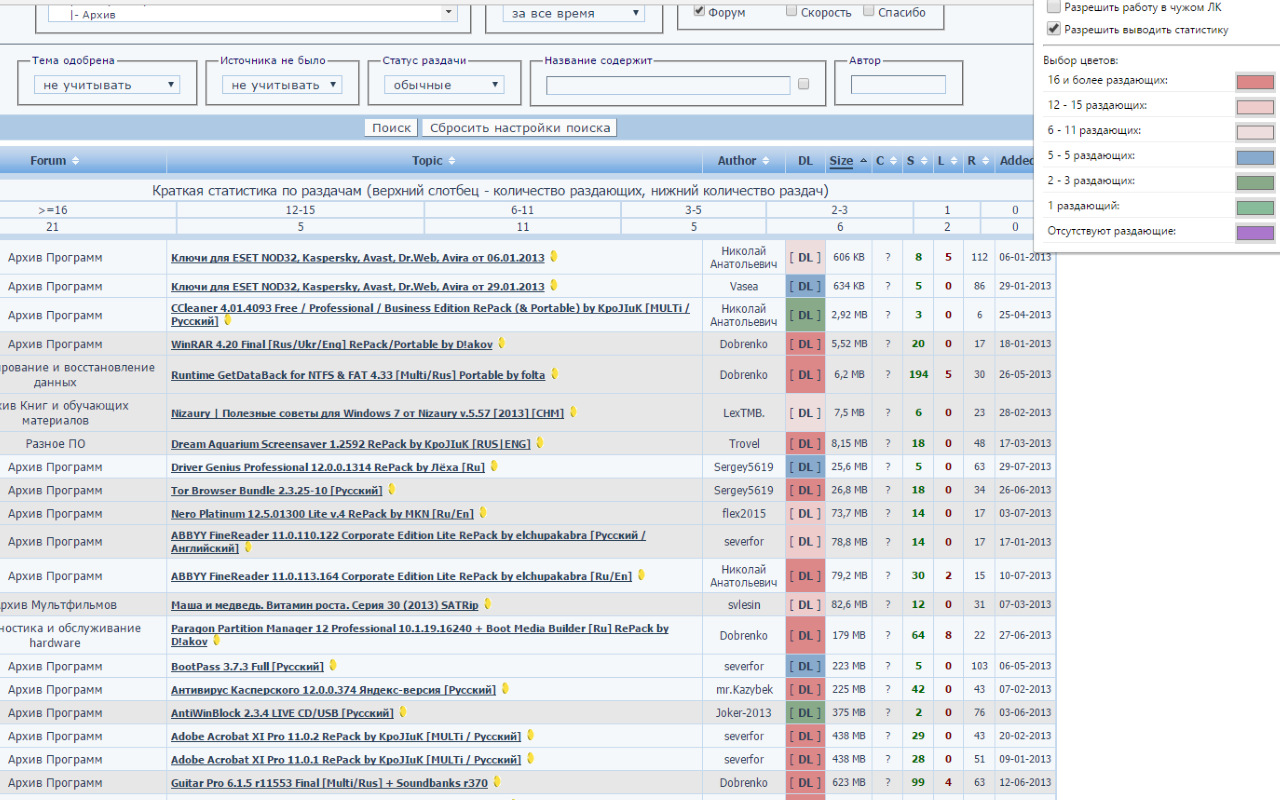The height and width of the screenshot is (800, 1280).
Task: Pick color for 16 и более раздающих
Action: click(x=1255, y=82)
